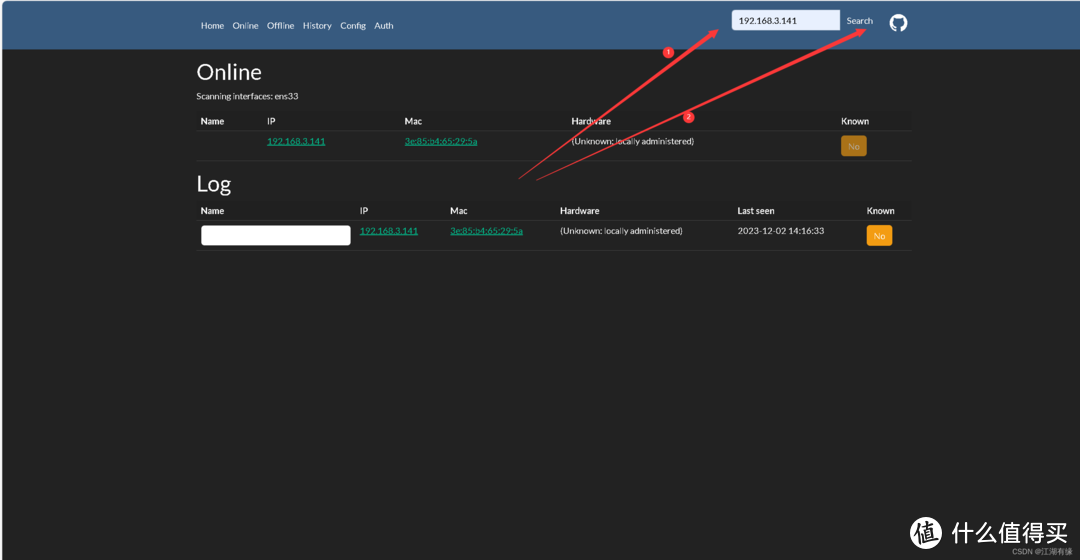This screenshot has width=1080, height=560.
Task: Click the Online section heading
Action: 229,72
